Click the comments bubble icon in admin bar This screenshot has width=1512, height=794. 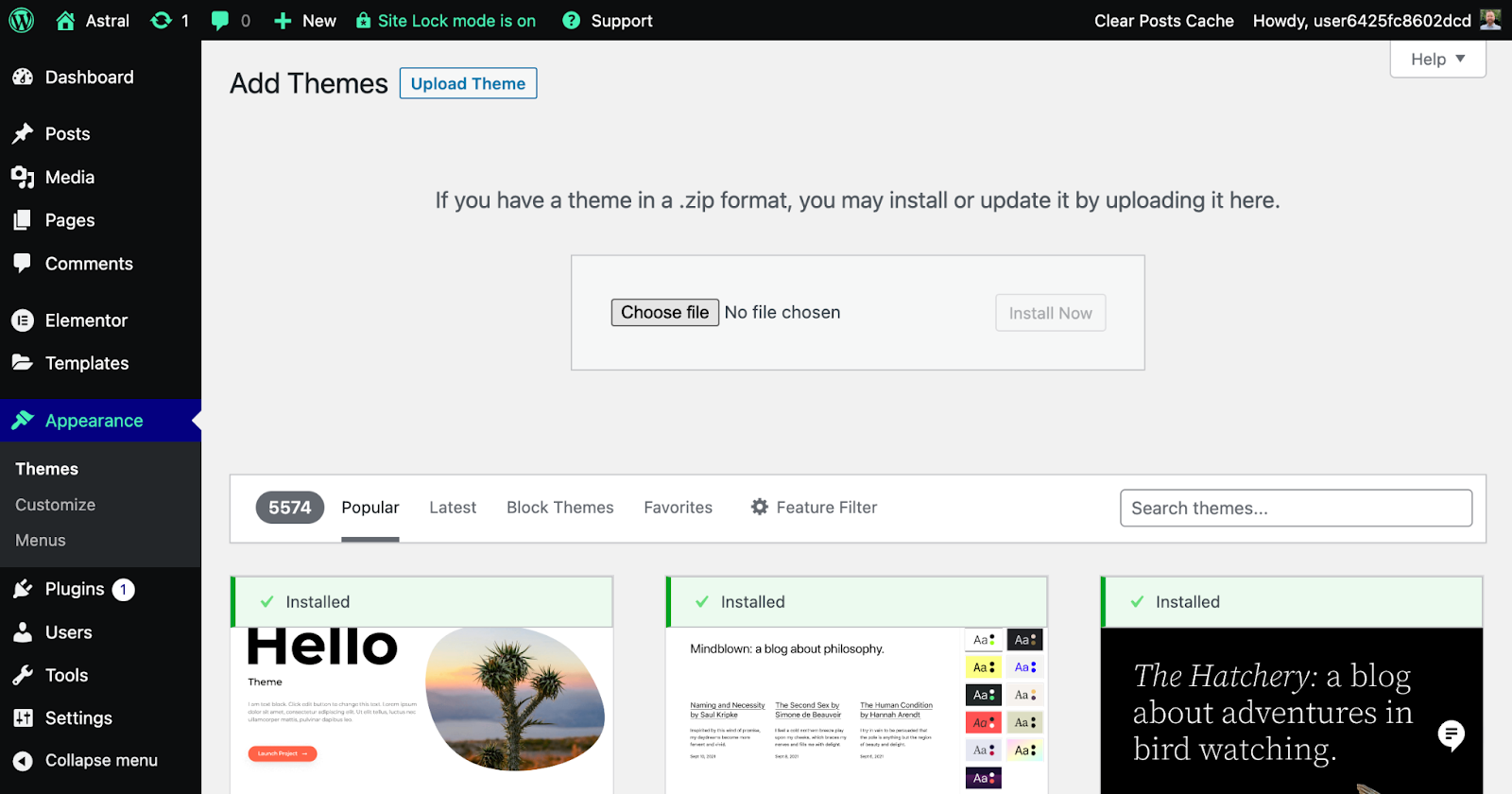(x=220, y=20)
